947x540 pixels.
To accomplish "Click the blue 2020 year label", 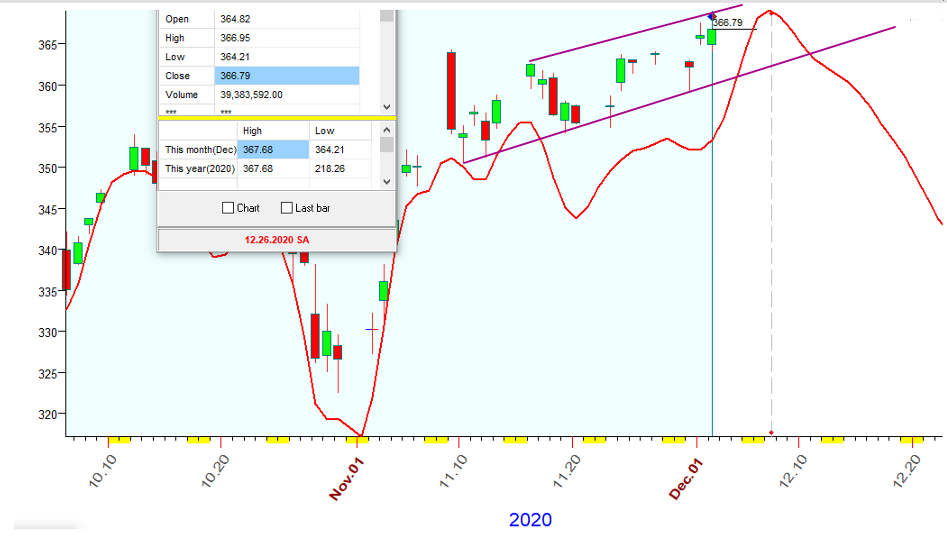I will [x=530, y=520].
